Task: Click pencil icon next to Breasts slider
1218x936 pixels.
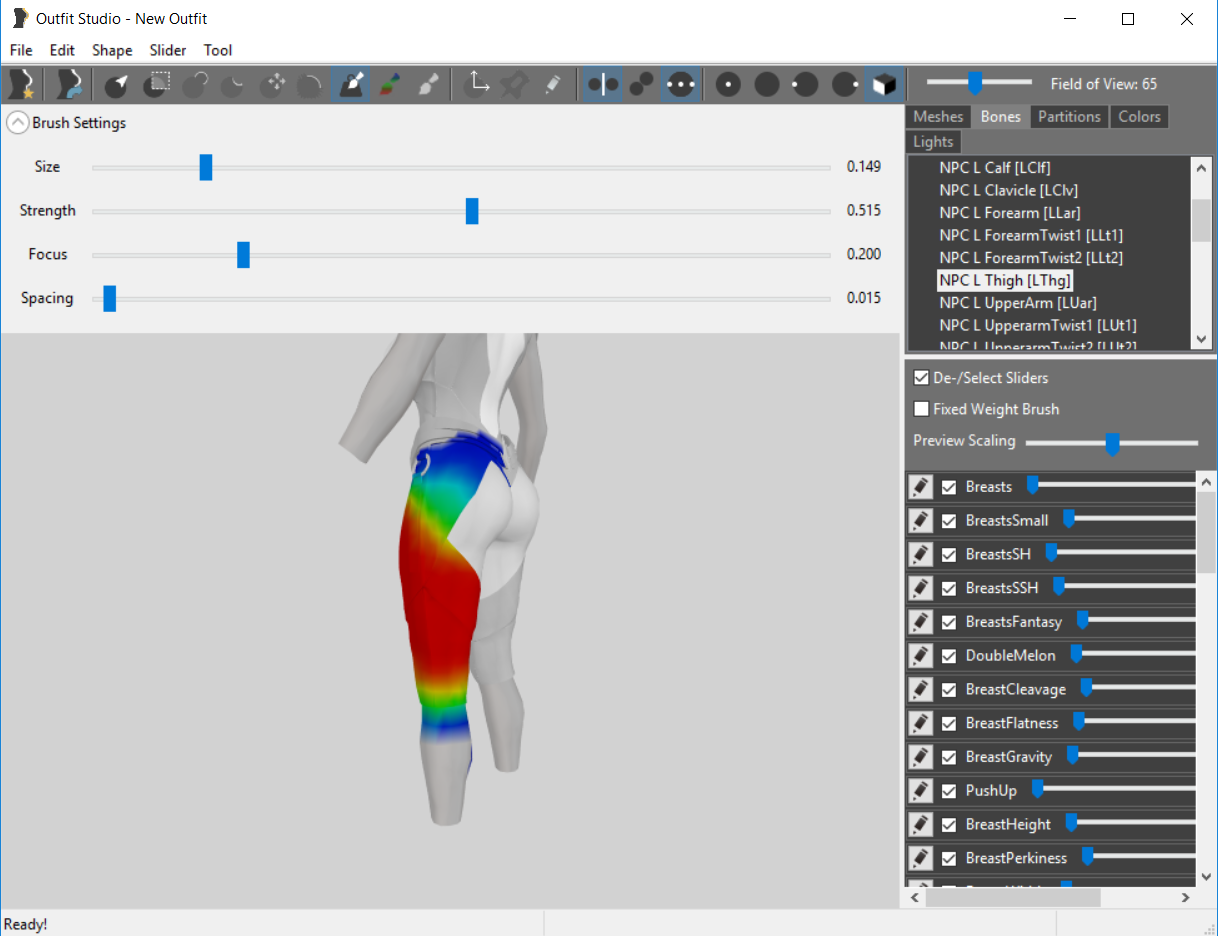Action: coord(920,487)
